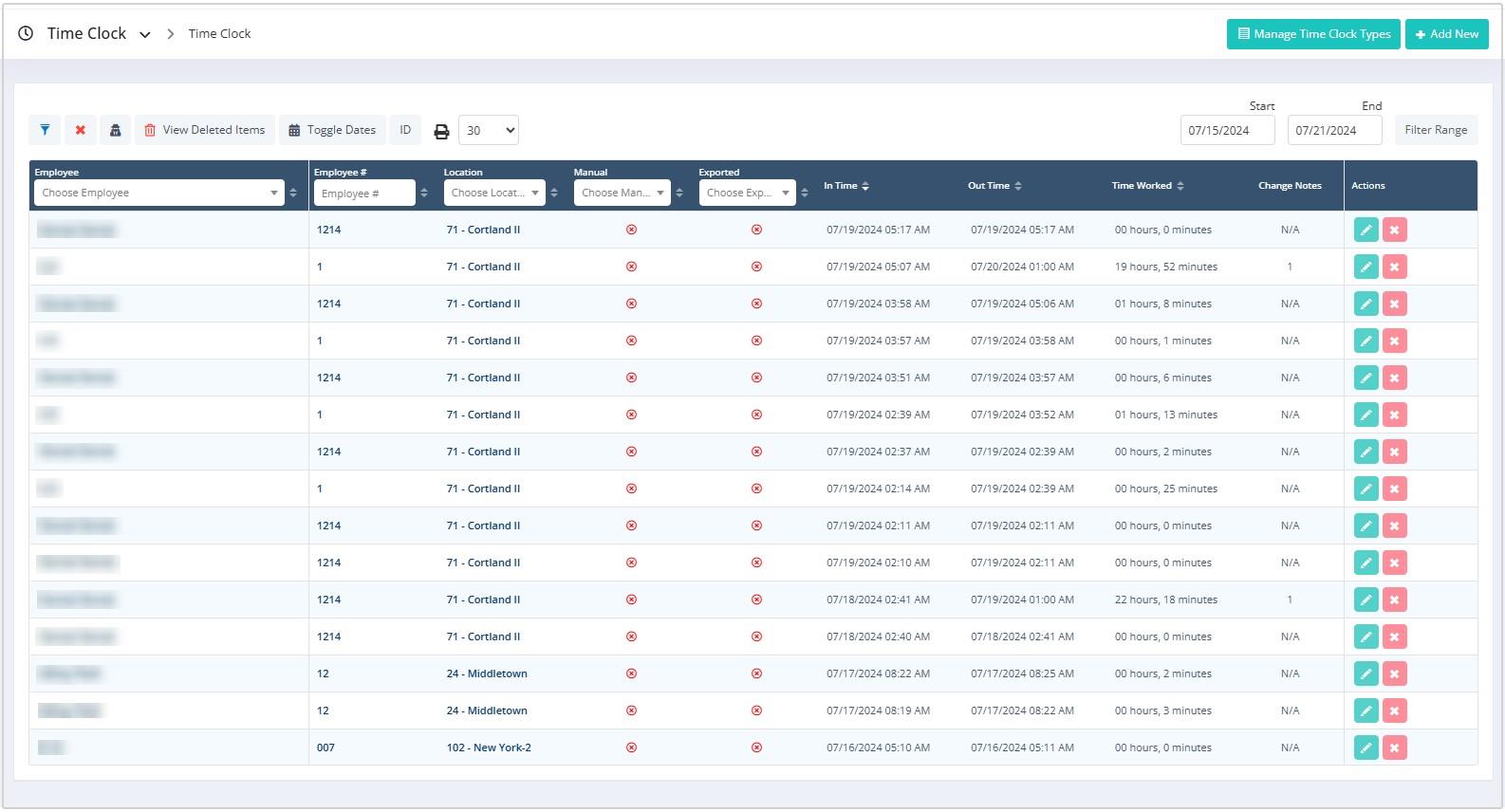
Task: Delete the 102 - New York-2 entry
Action: 1394,747
